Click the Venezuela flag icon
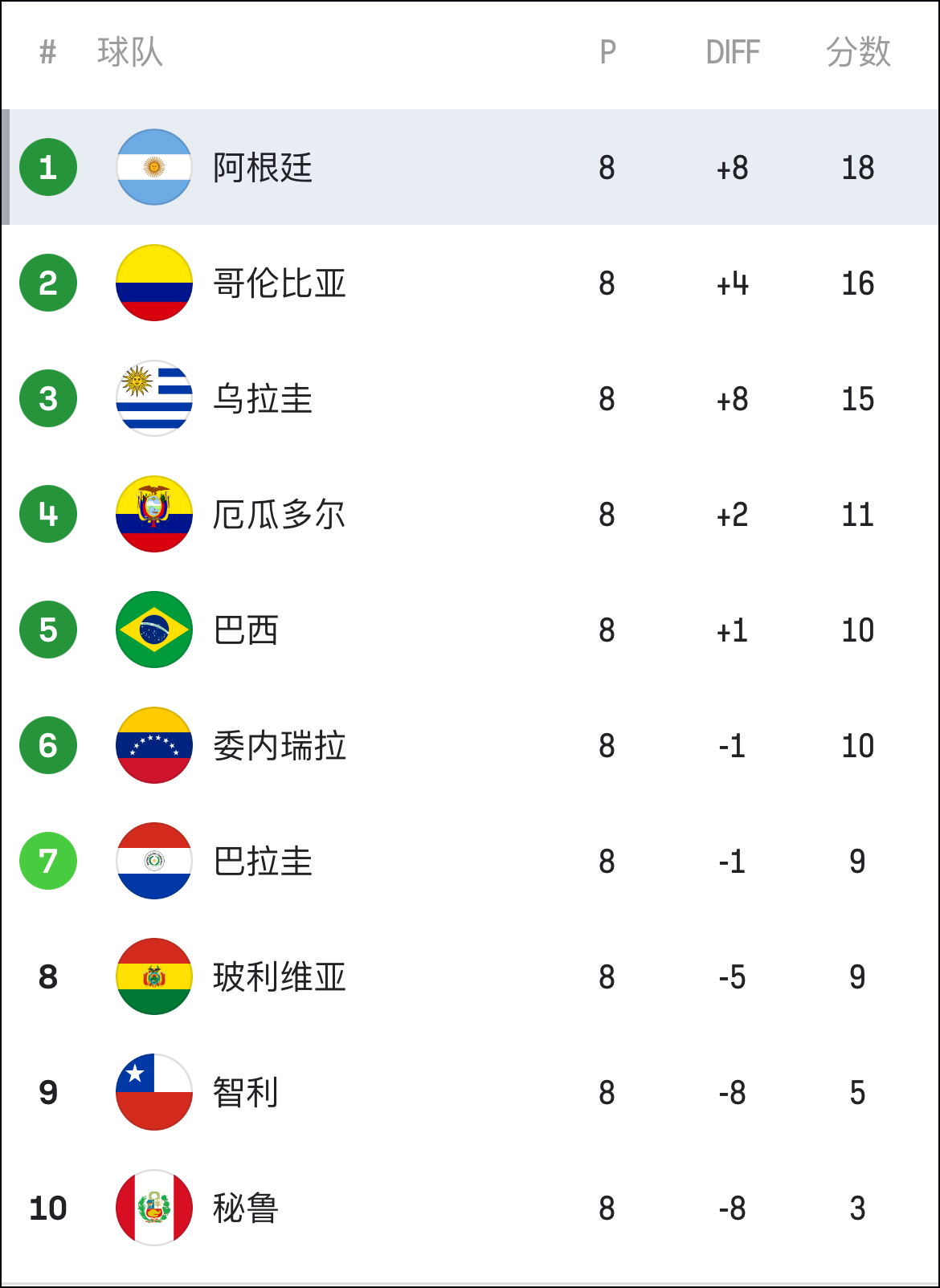940x1288 pixels. click(154, 745)
